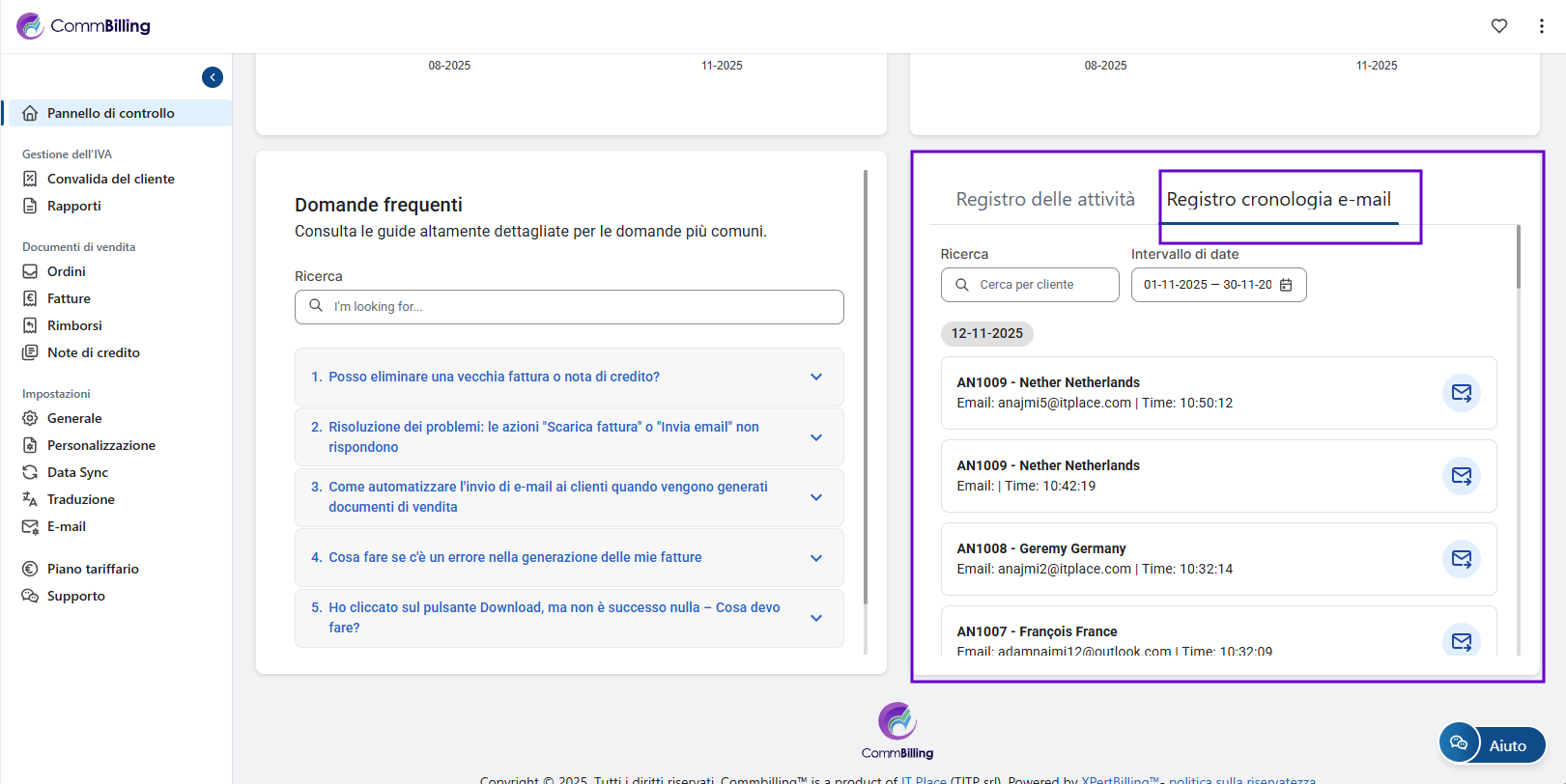The width and height of the screenshot is (1566, 784).
Task: Open Data Sync settings
Action: click(x=77, y=472)
